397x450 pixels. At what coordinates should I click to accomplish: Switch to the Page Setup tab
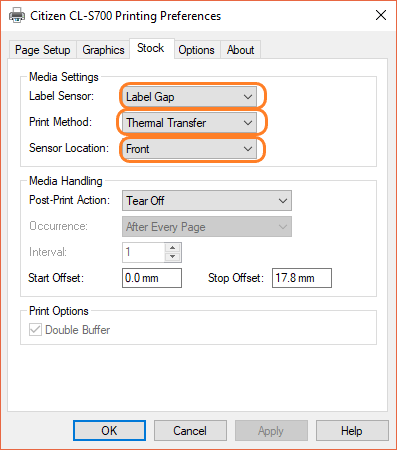43,50
